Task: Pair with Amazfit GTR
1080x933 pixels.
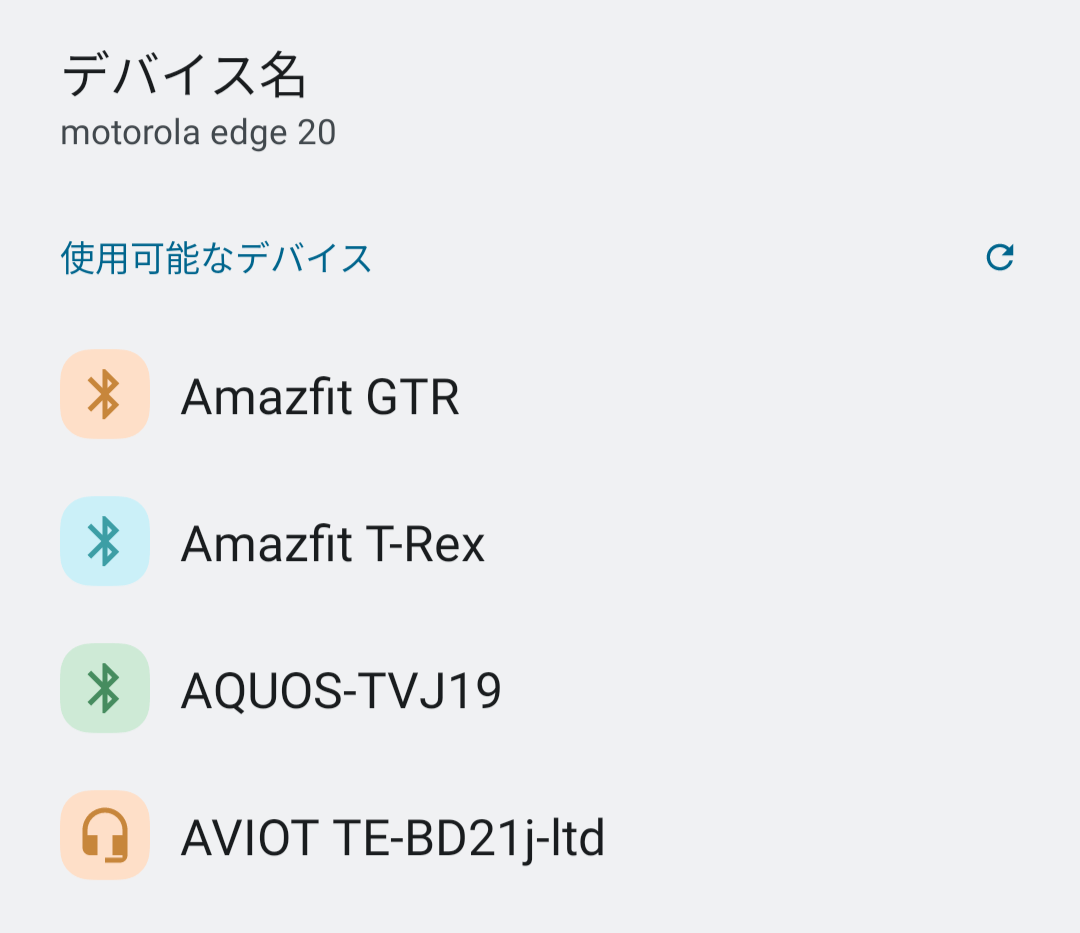Action: click(x=320, y=396)
